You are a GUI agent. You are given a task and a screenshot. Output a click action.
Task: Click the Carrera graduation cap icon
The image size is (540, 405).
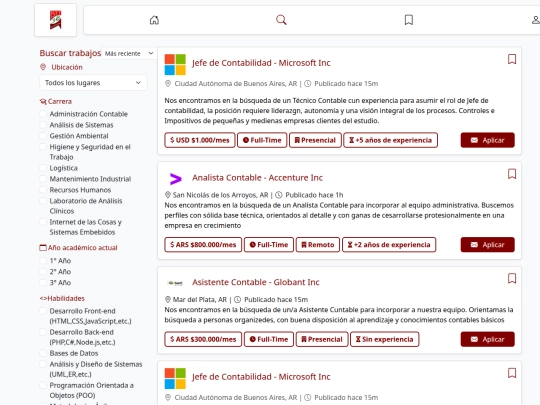click(43, 101)
